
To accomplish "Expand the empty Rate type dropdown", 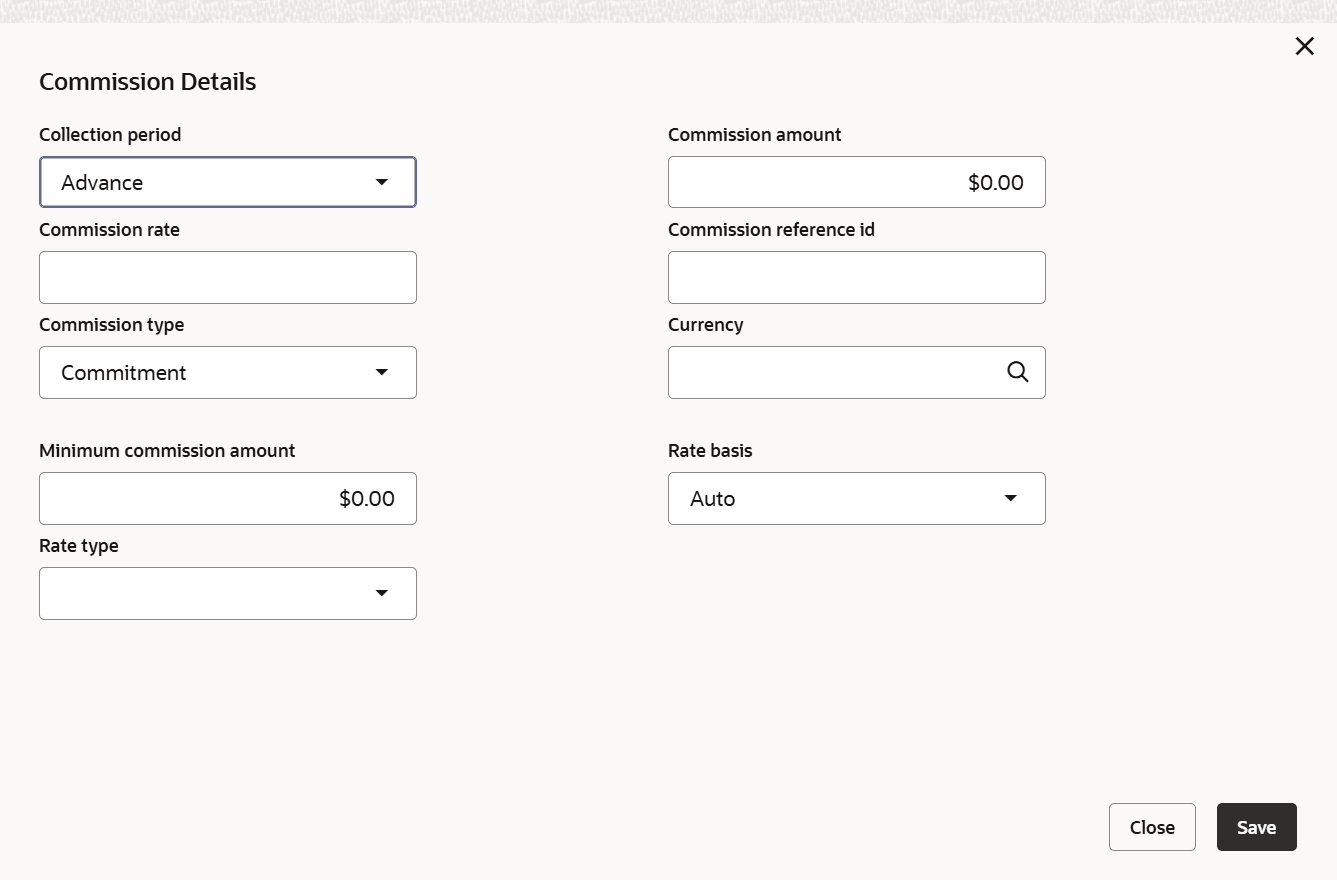I will [228, 593].
